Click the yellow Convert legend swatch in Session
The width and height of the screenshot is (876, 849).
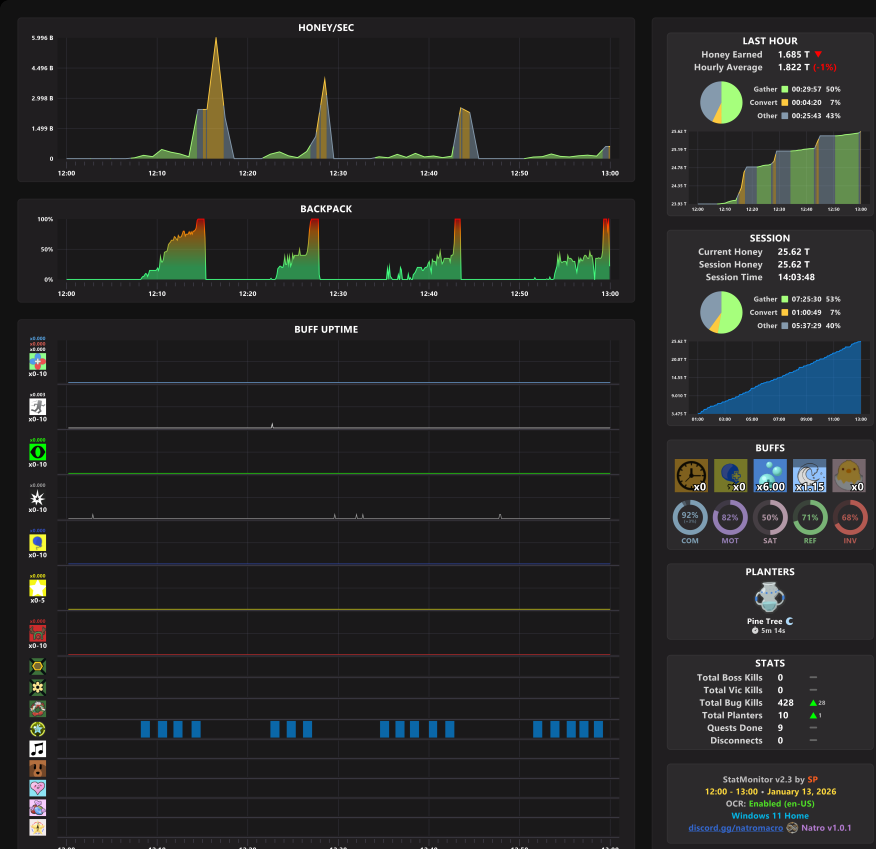coord(784,313)
